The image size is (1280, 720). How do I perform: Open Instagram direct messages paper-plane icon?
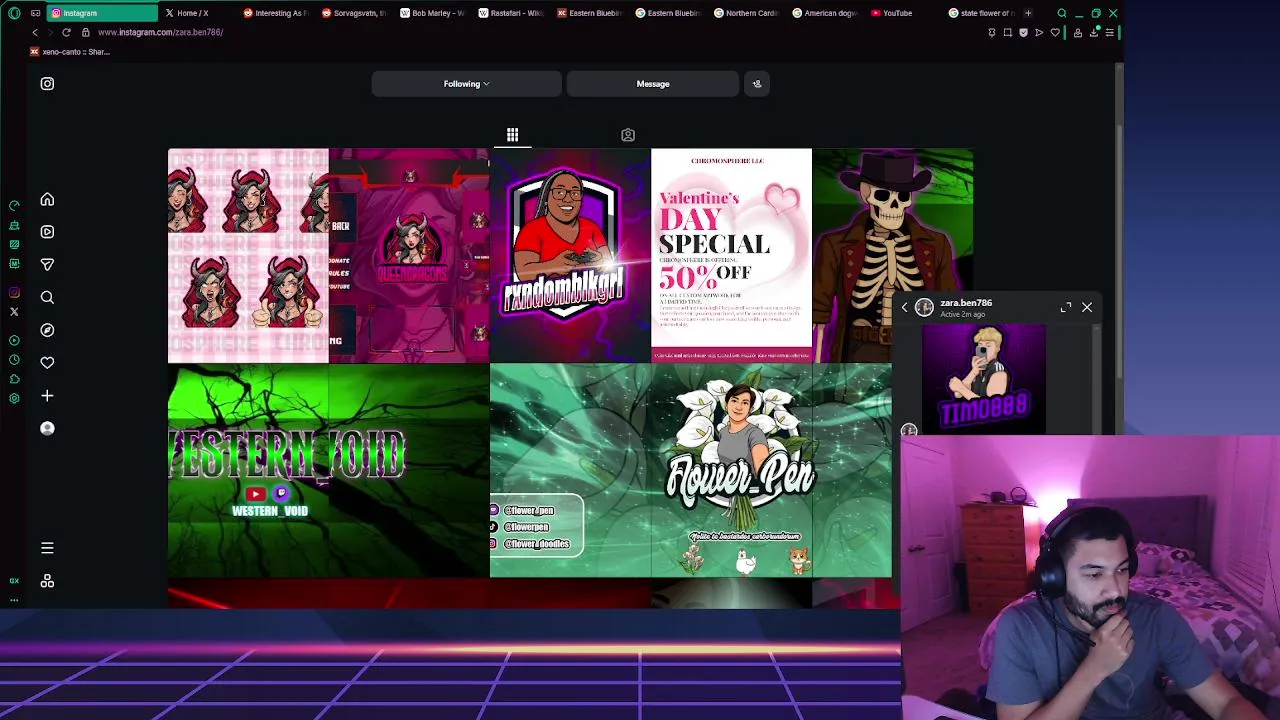coord(47,264)
